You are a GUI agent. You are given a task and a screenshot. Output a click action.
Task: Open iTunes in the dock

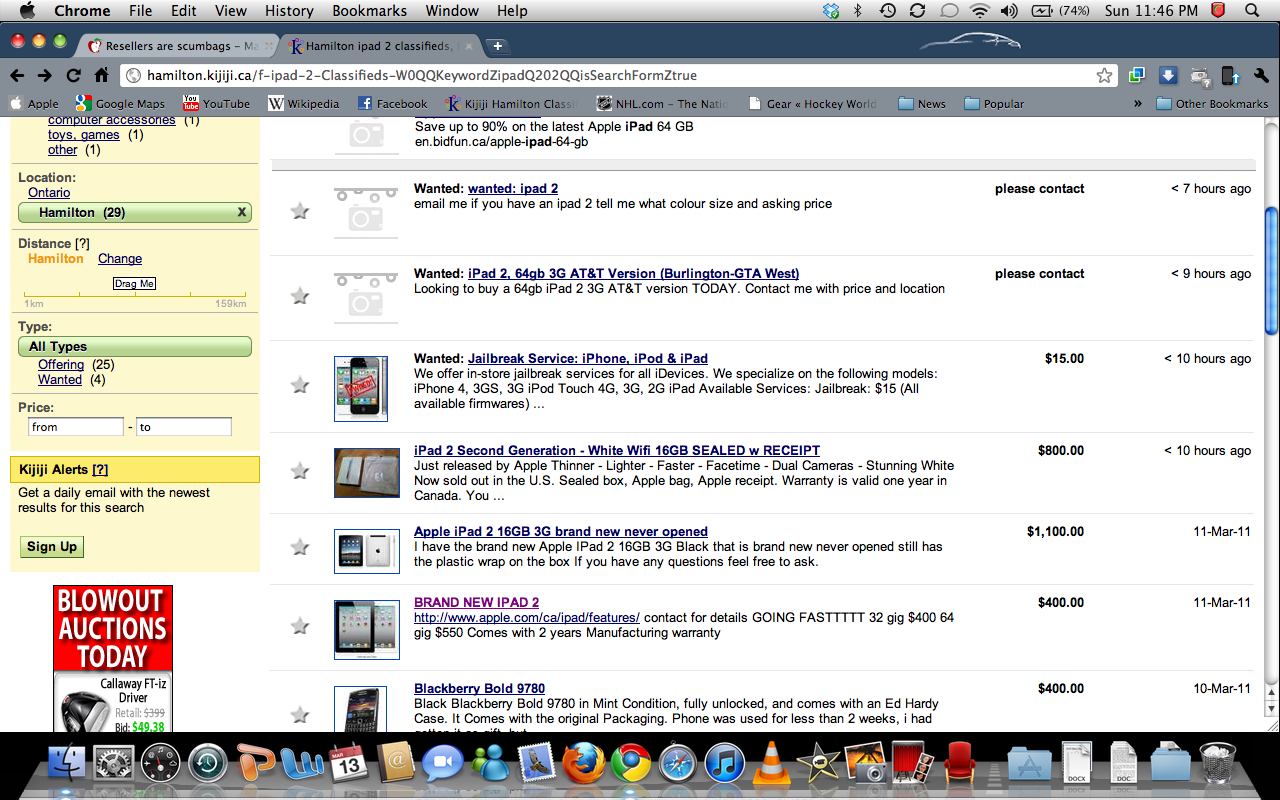724,764
